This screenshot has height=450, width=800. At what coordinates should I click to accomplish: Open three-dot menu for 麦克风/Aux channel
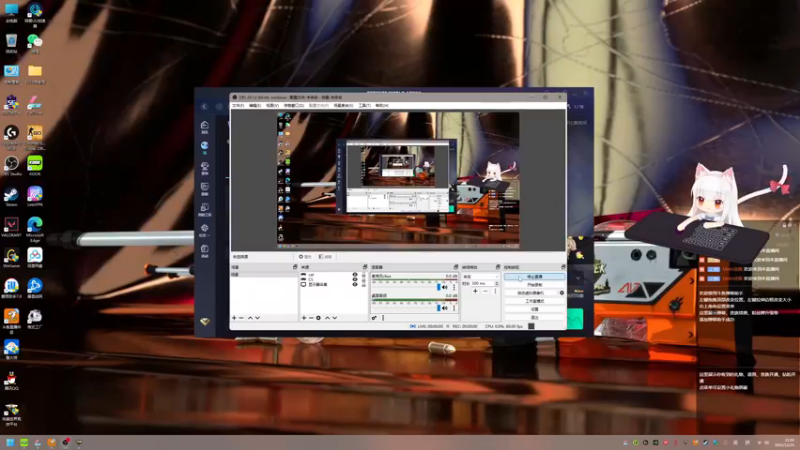454,288
